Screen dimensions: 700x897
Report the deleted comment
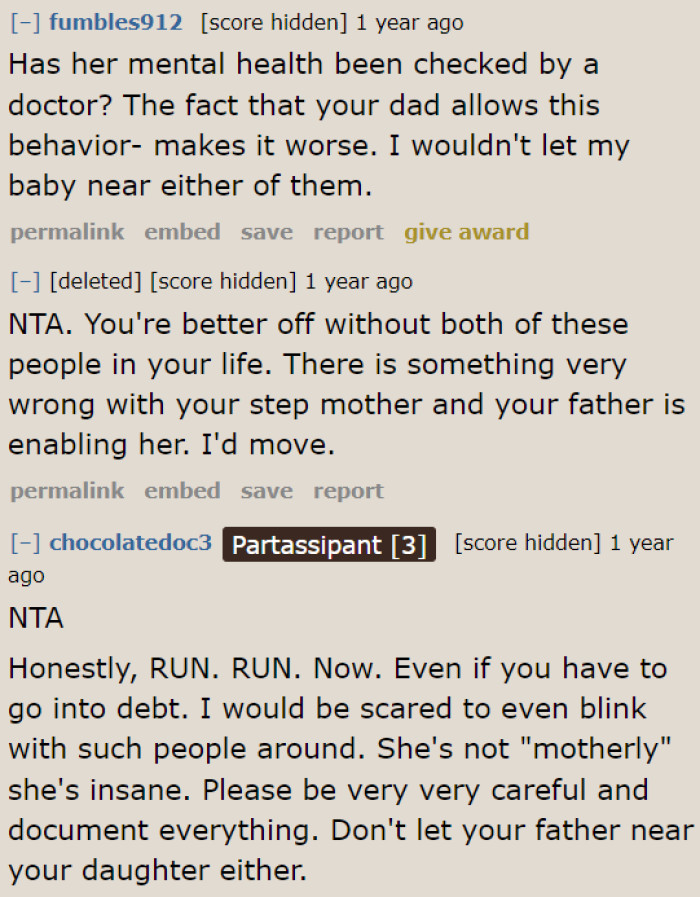tap(348, 490)
